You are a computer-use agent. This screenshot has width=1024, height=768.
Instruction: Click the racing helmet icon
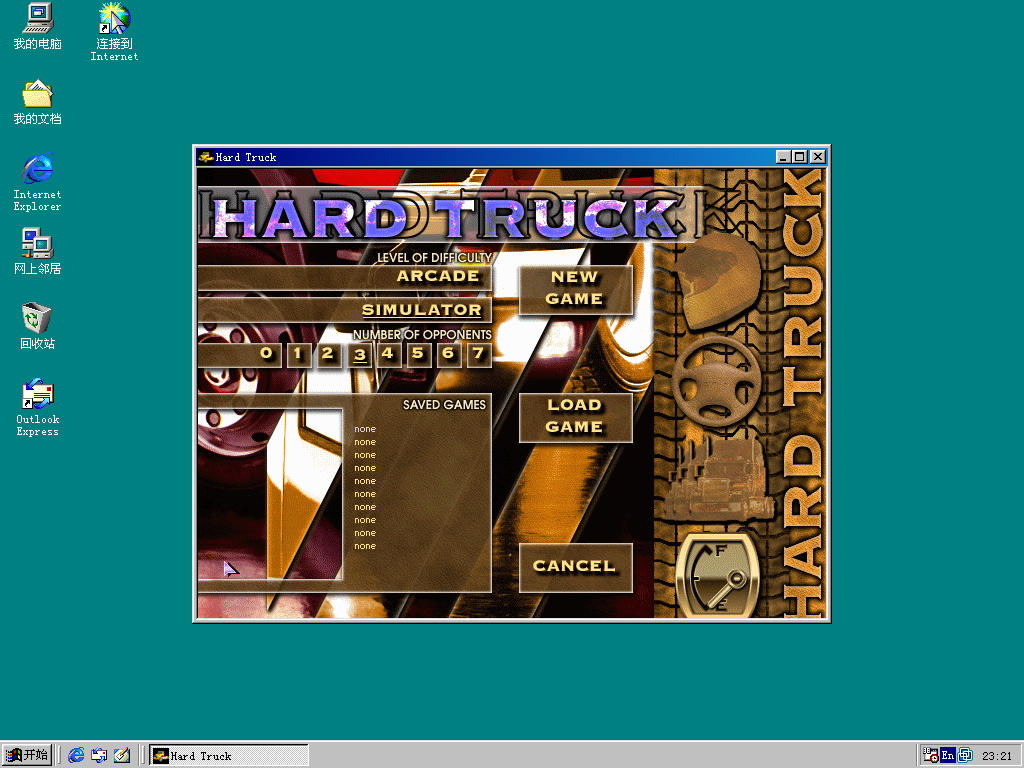(x=718, y=281)
